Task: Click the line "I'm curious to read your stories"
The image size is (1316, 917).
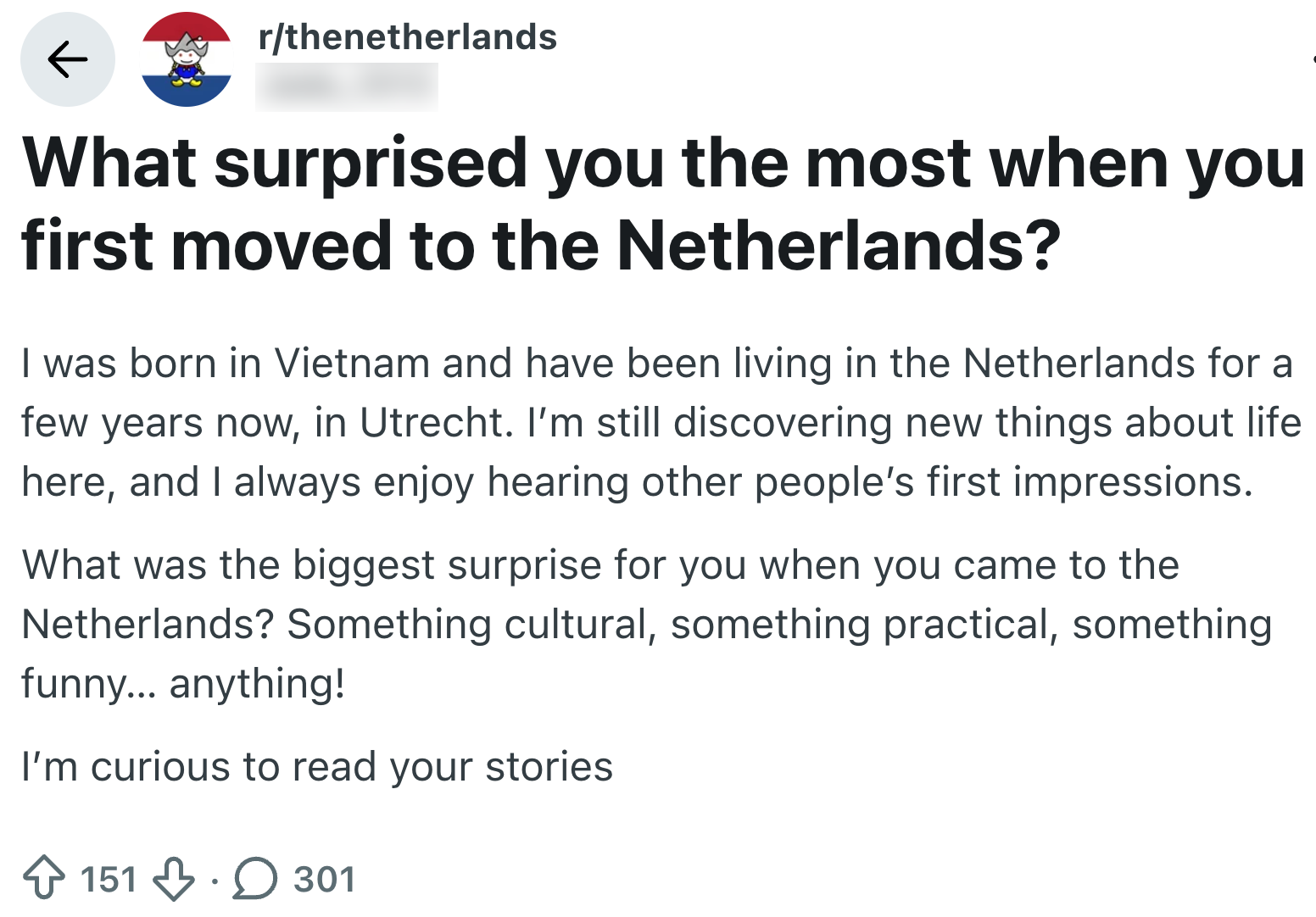Action: click(x=317, y=767)
